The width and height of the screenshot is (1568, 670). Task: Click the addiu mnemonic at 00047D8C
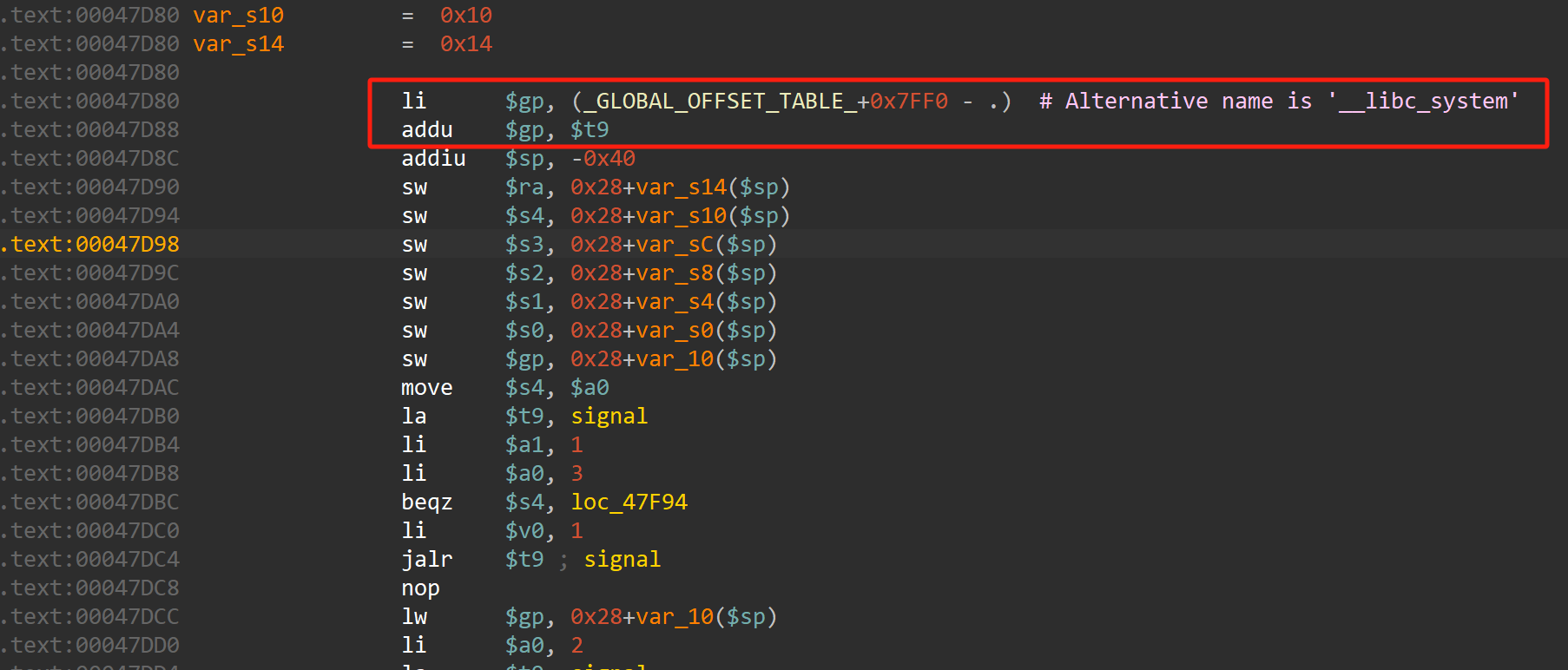pos(433,159)
